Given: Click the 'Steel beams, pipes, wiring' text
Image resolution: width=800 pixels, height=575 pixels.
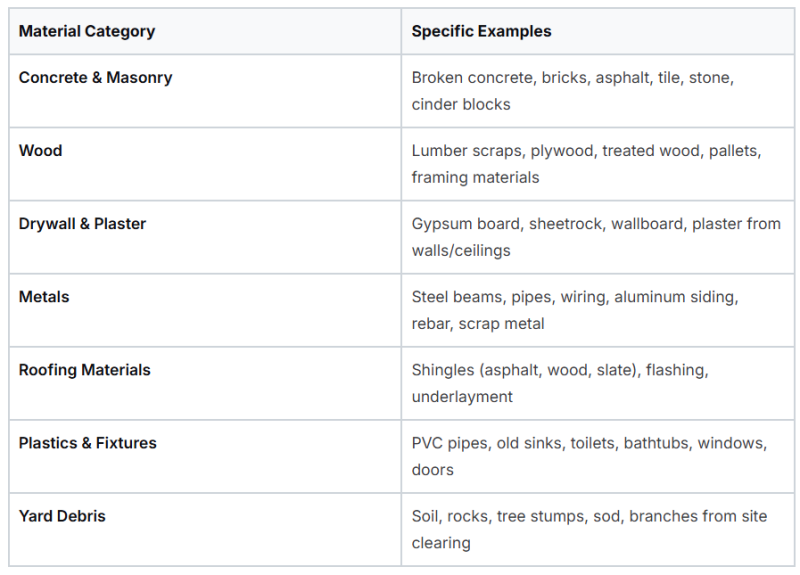Looking at the screenshot, I should pos(510,297).
